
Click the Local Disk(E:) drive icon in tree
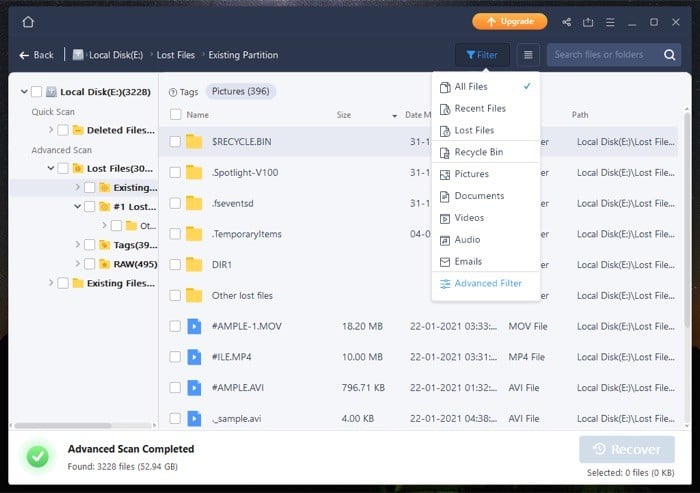pos(51,92)
